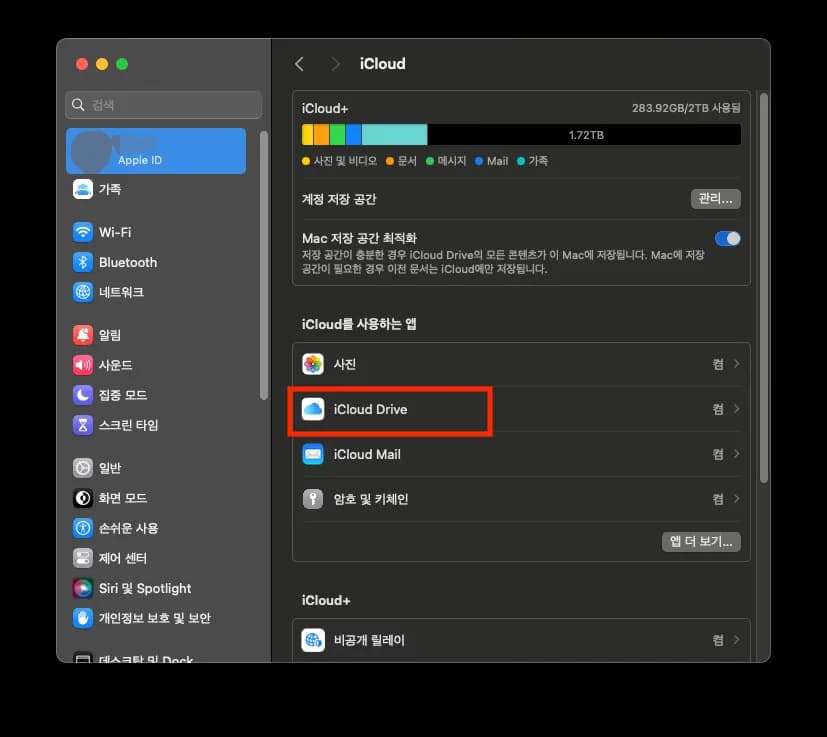Viewport: 827px width, 737px height.
Task: Disable Mac 저장 공간 최적화 toggle
Action: [x=728, y=238]
